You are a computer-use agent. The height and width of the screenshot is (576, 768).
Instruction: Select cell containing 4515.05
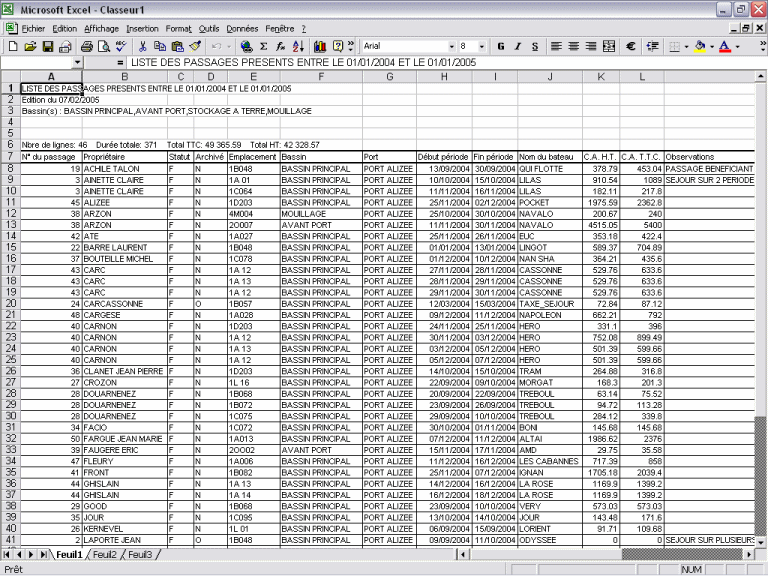click(x=601, y=225)
